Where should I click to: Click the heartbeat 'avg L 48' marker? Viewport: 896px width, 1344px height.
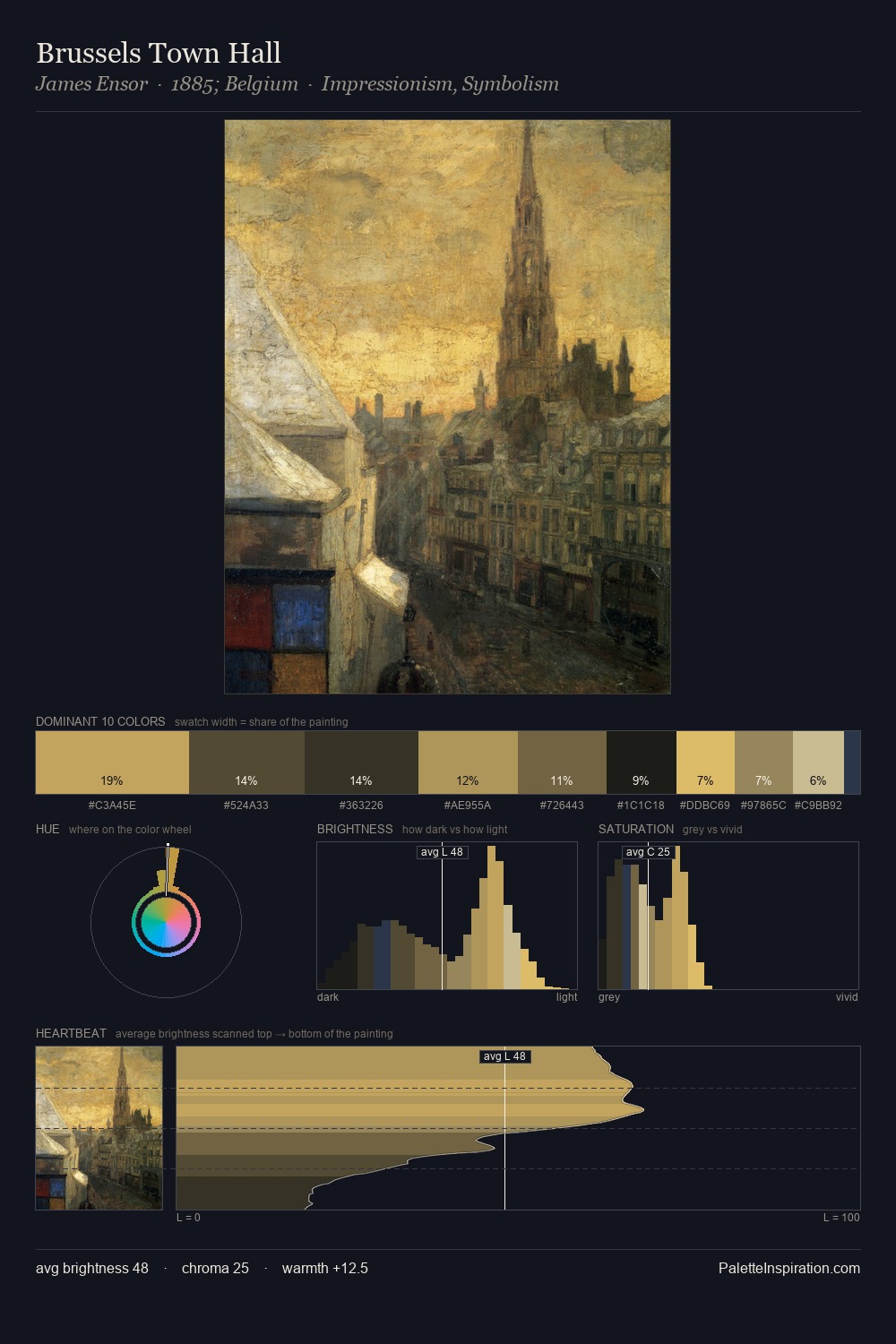pos(504,1056)
